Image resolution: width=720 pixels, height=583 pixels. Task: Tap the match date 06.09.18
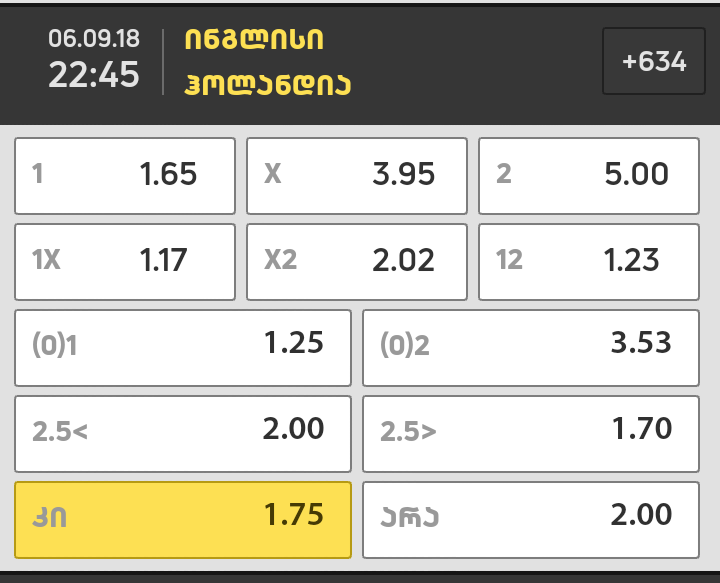click(x=94, y=39)
